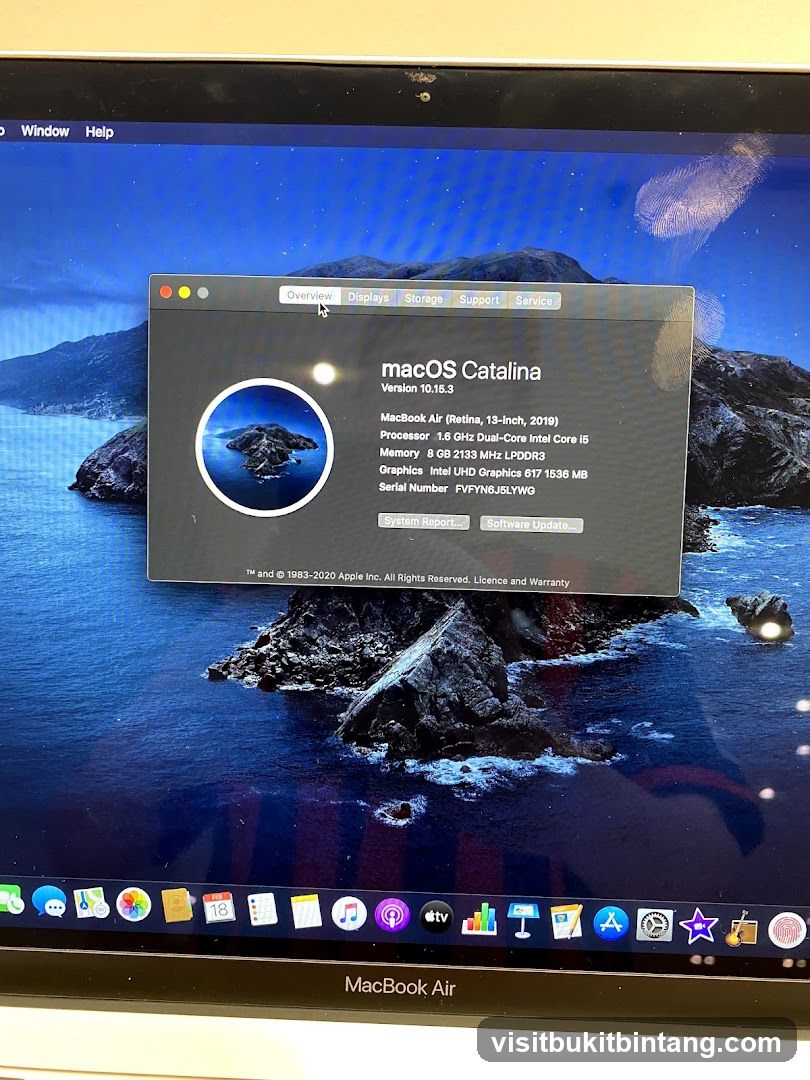Viewport: 810px width, 1080px height.
Task: Click the macOS Catalina title text
Action: (x=461, y=371)
